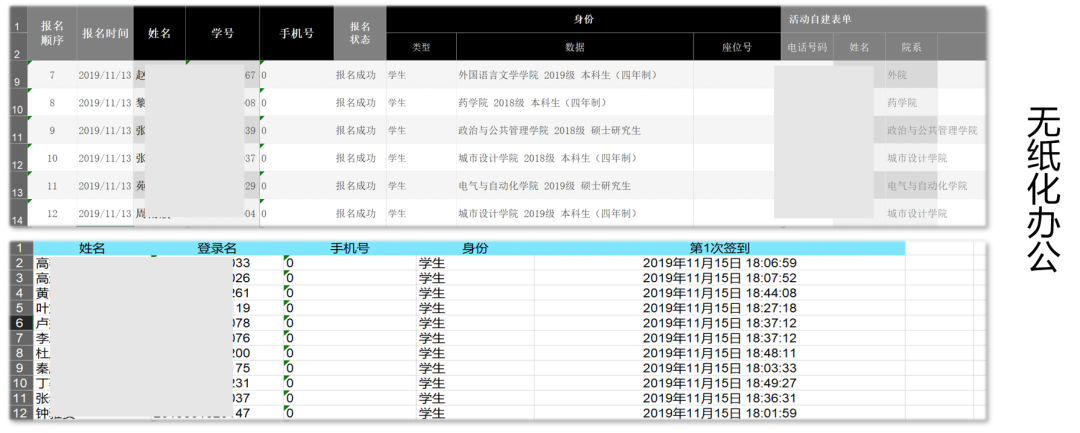Click the 电话号码 column header
The width and height of the screenshot is (1080, 433).
(807, 47)
